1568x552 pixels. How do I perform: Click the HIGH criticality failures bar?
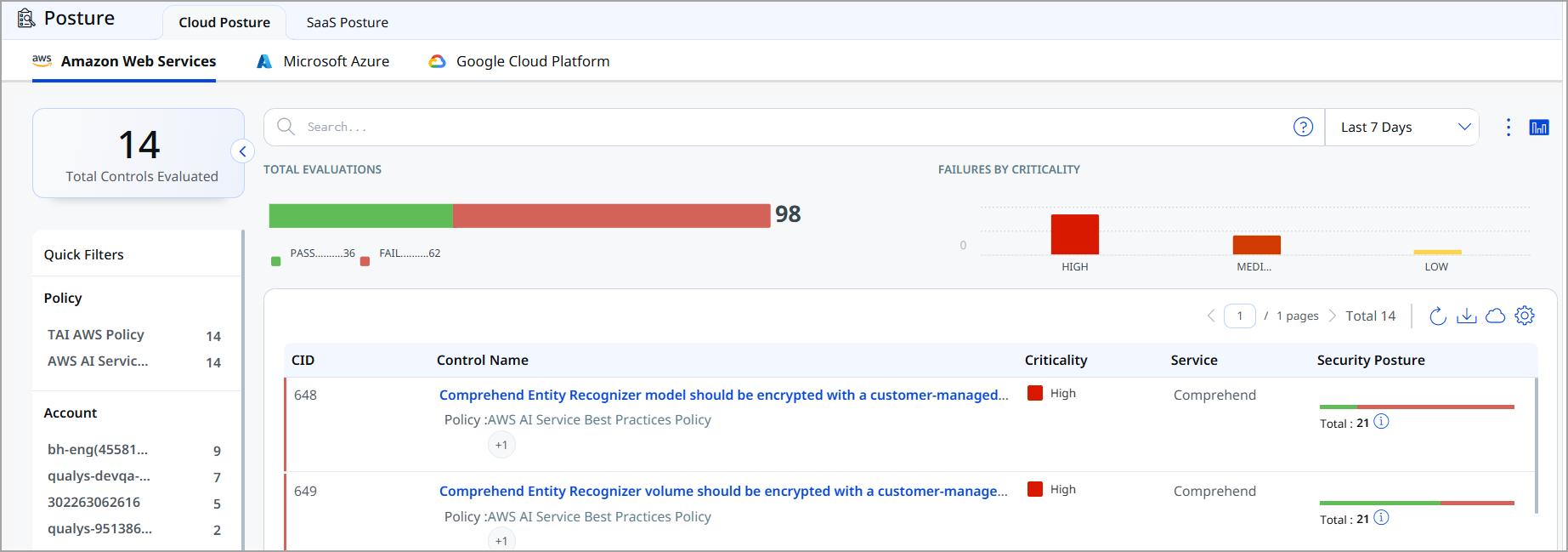point(1075,234)
